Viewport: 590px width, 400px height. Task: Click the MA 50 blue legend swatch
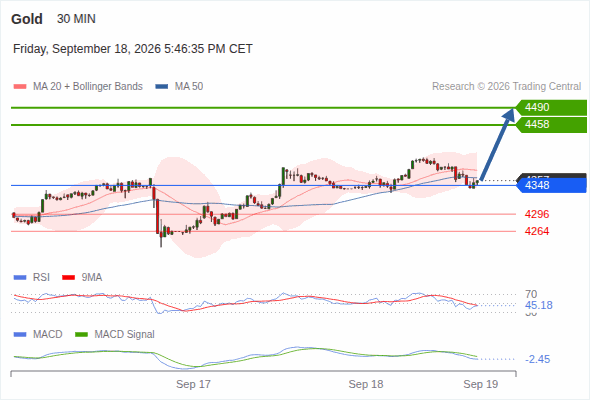[x=162, y=87]
